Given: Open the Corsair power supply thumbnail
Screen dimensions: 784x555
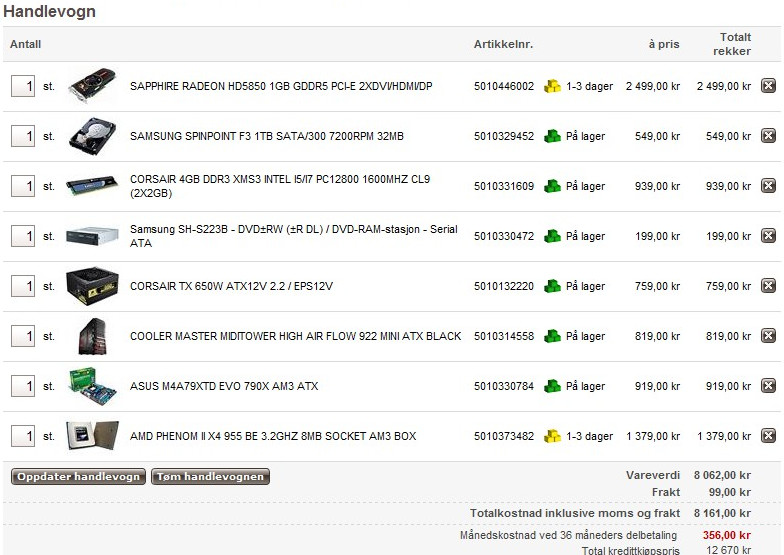Looking at the screenshot, I should pyautogui.click(x=92, y=286).
